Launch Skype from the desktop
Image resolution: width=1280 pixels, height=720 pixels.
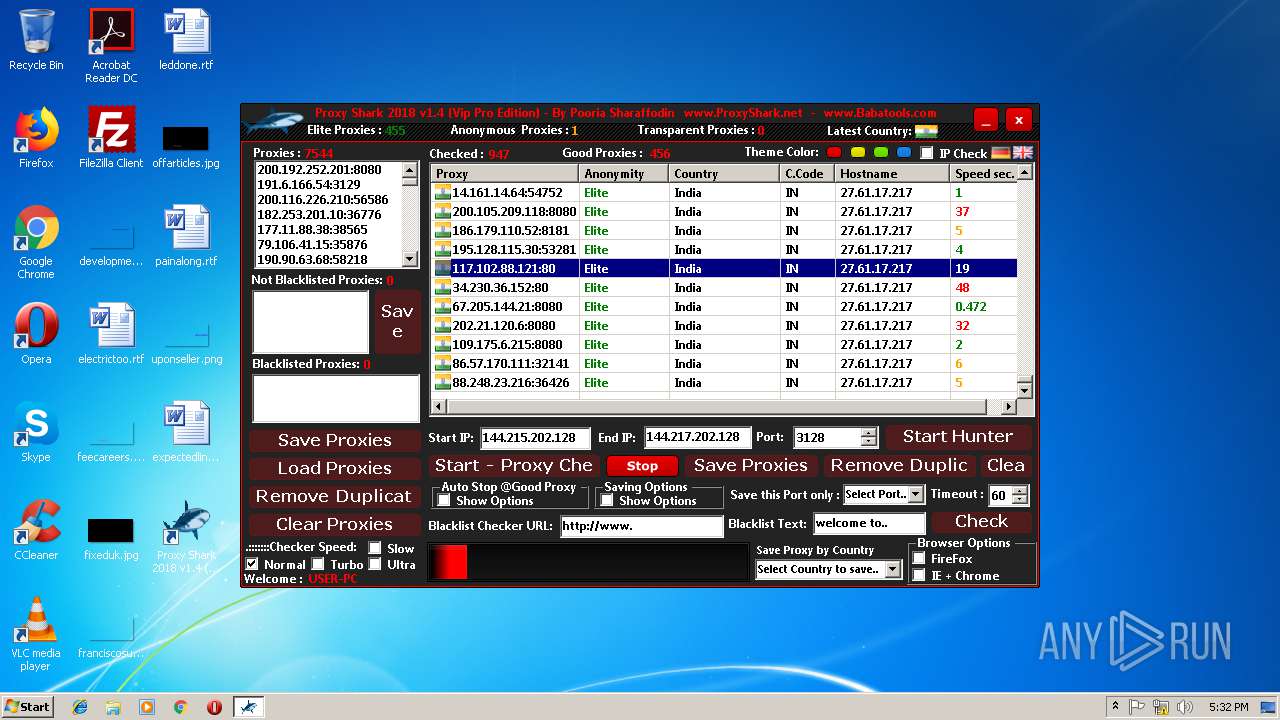(x=36, y=432)
